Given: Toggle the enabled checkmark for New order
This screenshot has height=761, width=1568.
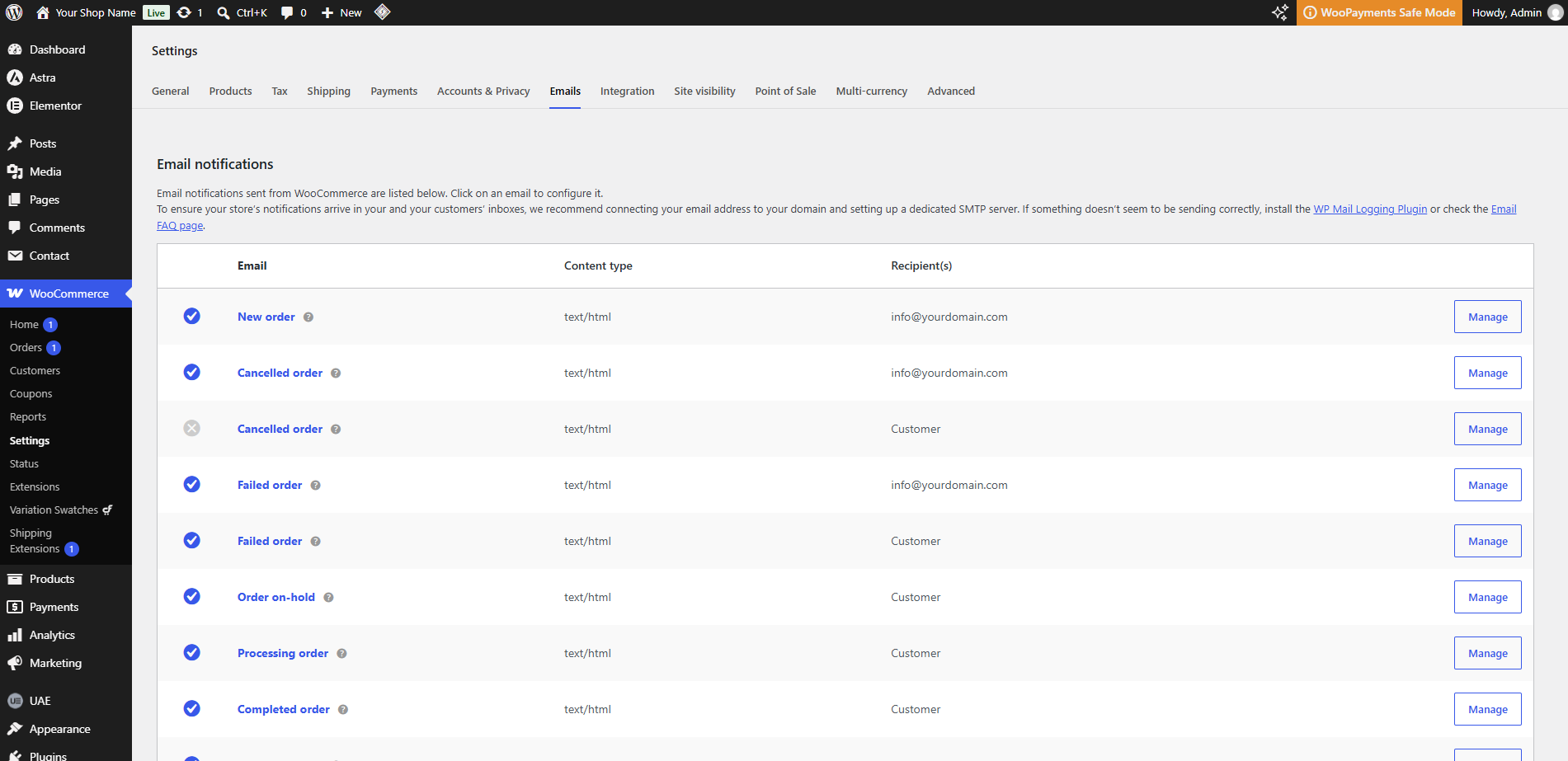Looking at the screenshot, I should 191,317.
